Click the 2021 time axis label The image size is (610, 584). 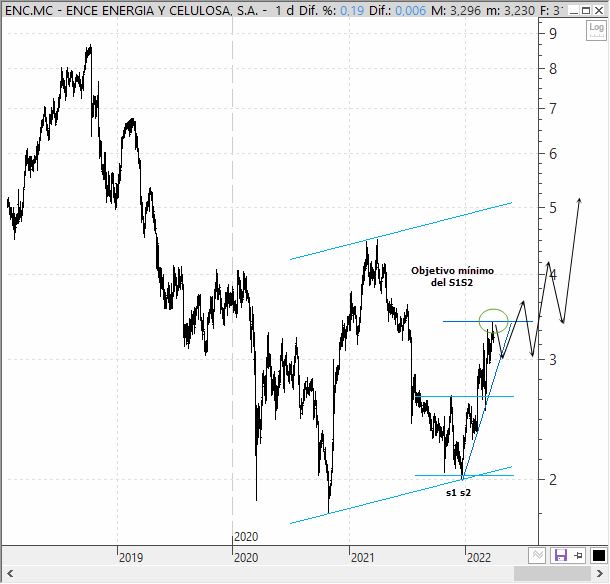363,558
